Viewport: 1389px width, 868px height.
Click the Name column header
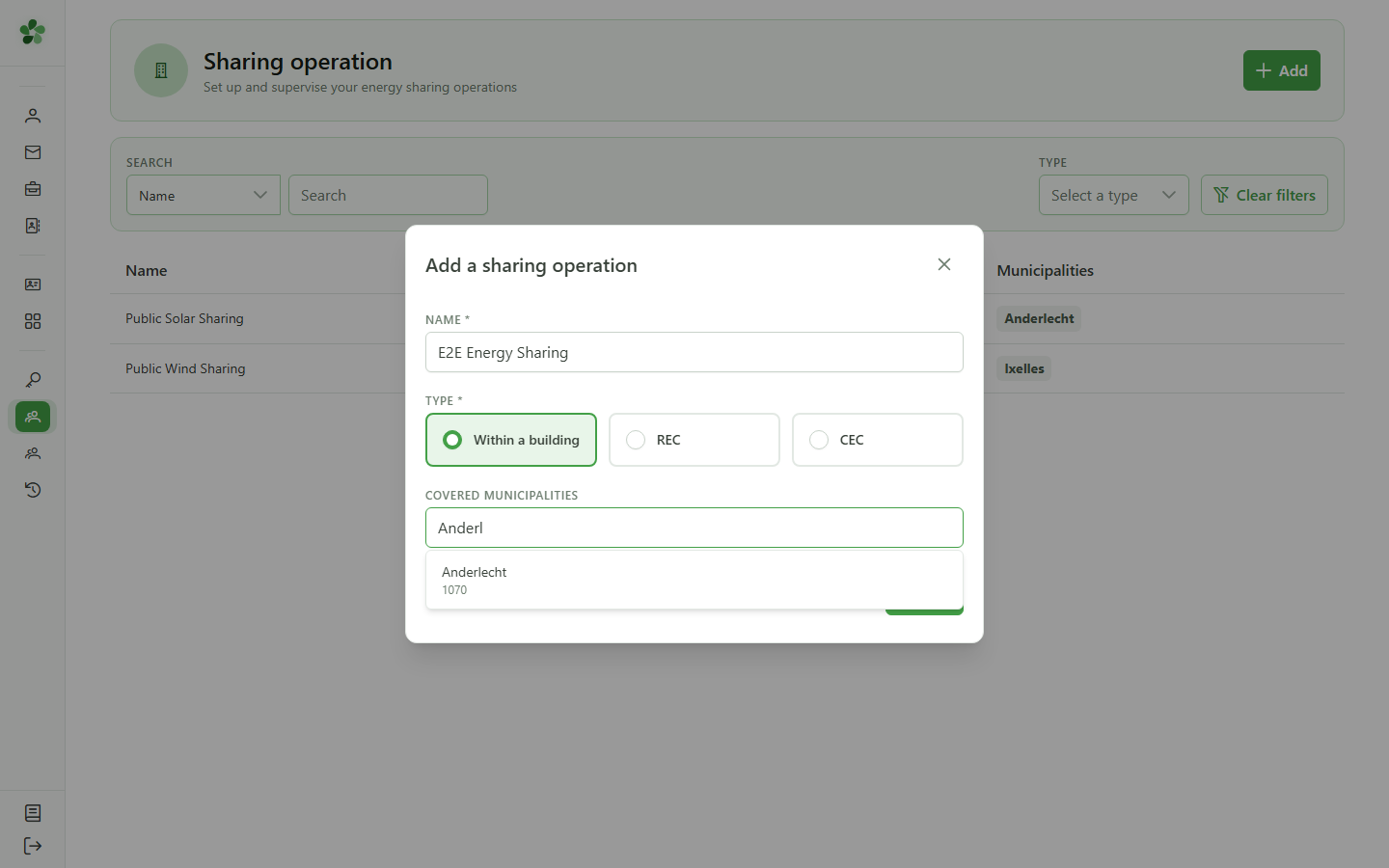pos(147,270)
